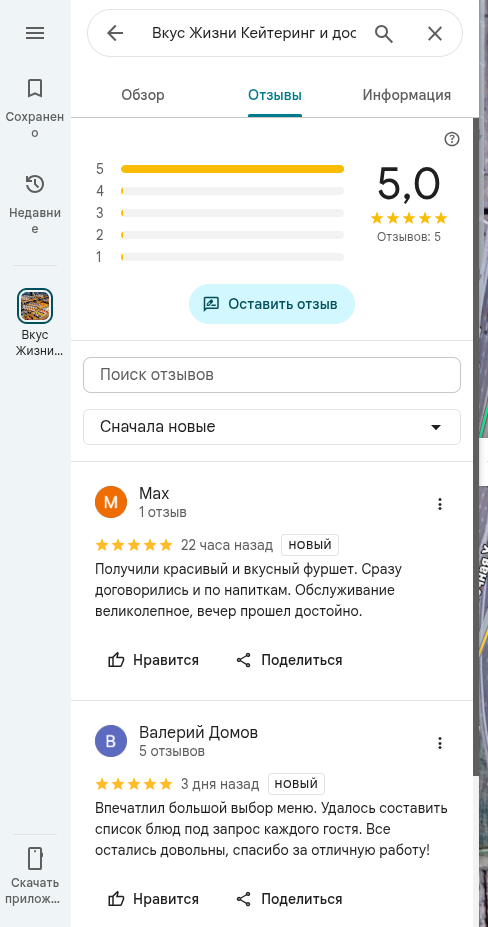Select the Отзывы tab
488x927 pixels.
click(275, 95)
